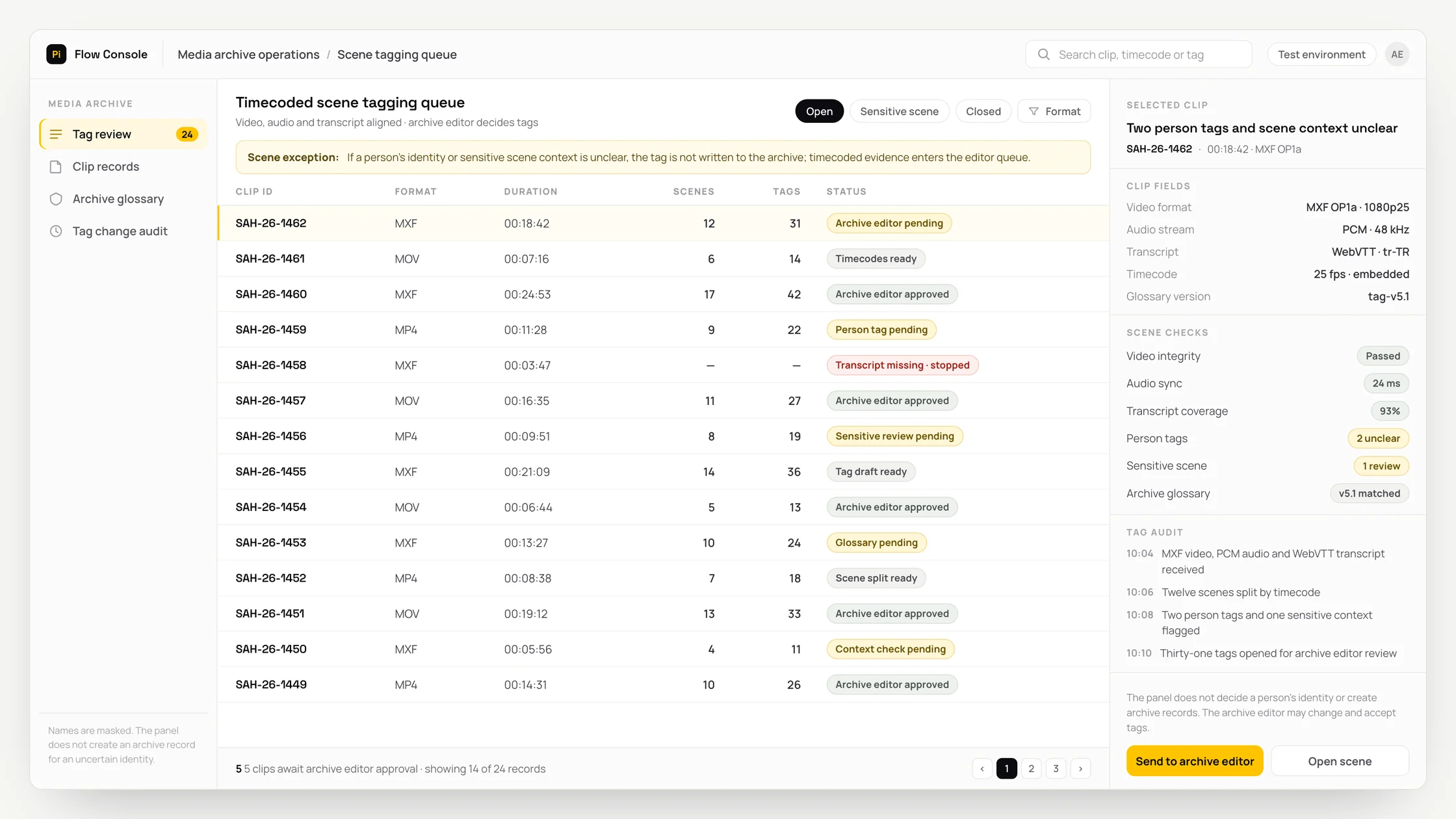Viewport: 1456px width, 819px height.
Task: Open the Test environment selector
Action: tap(1321, 55)
